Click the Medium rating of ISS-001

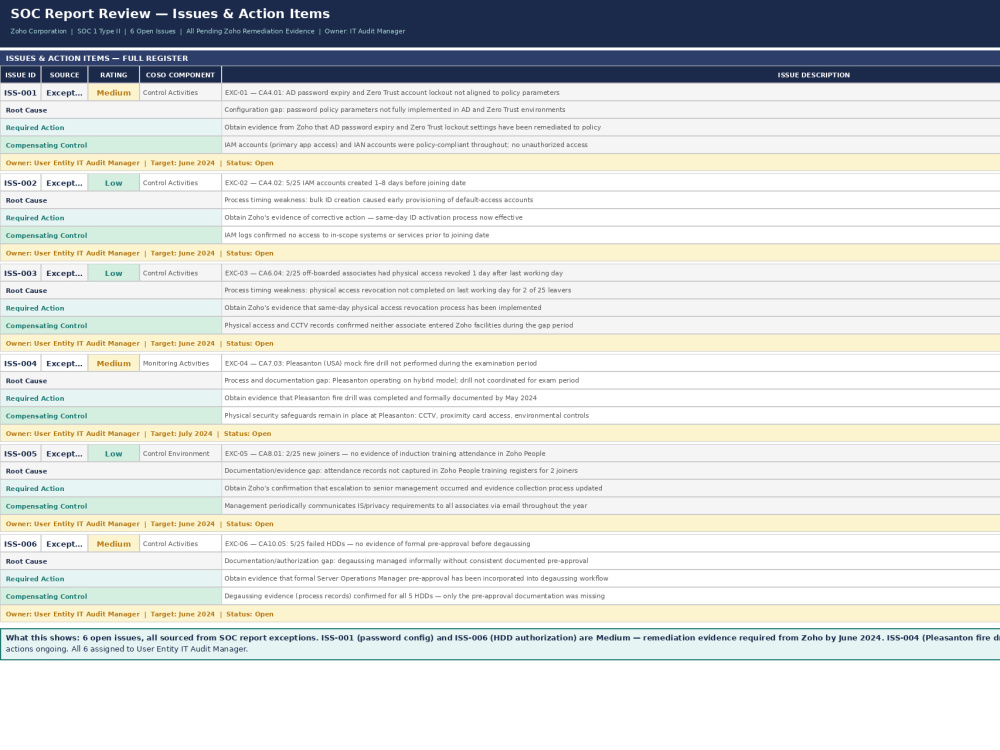coord(114,92)
